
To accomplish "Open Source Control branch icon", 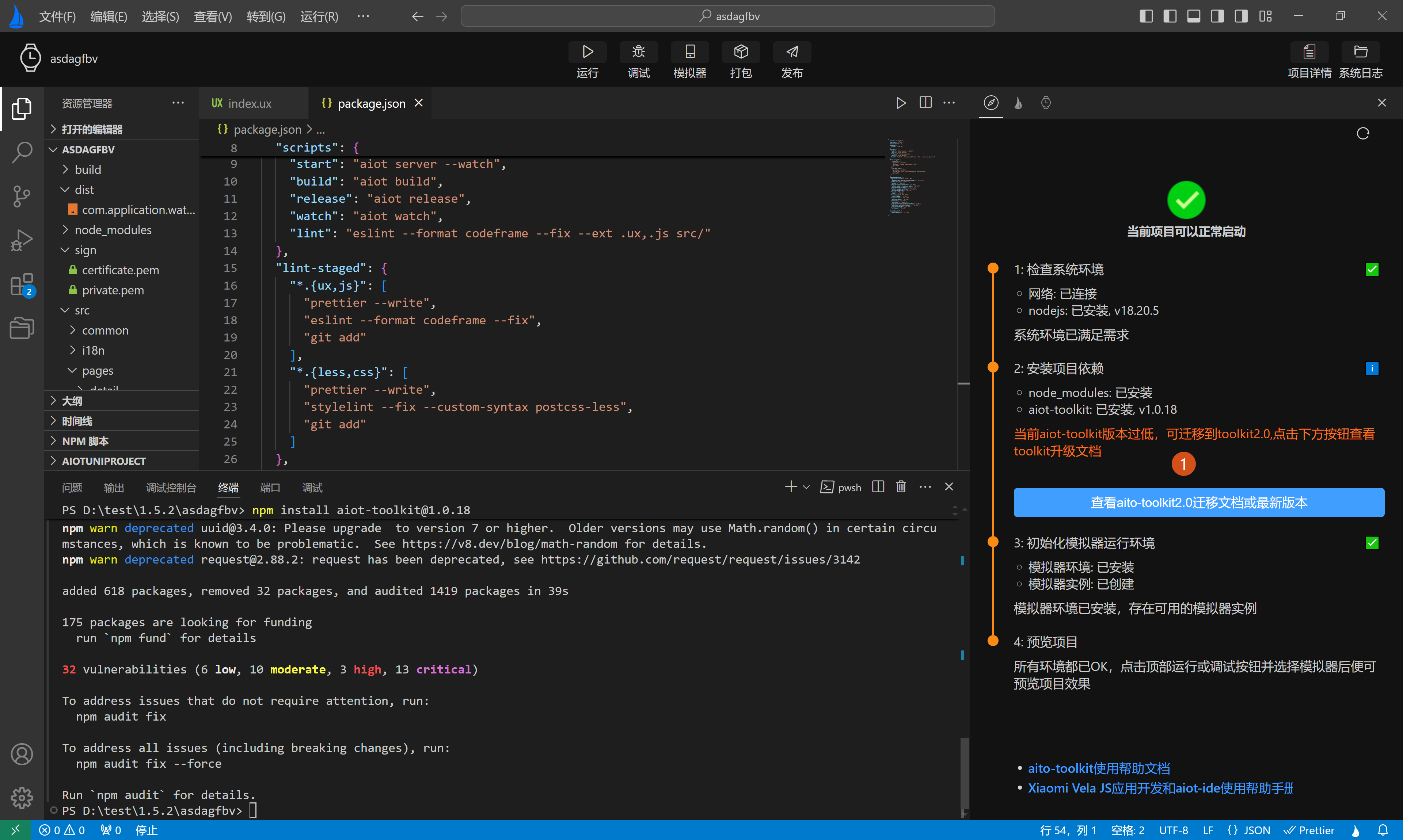I will tap(22, 196).
